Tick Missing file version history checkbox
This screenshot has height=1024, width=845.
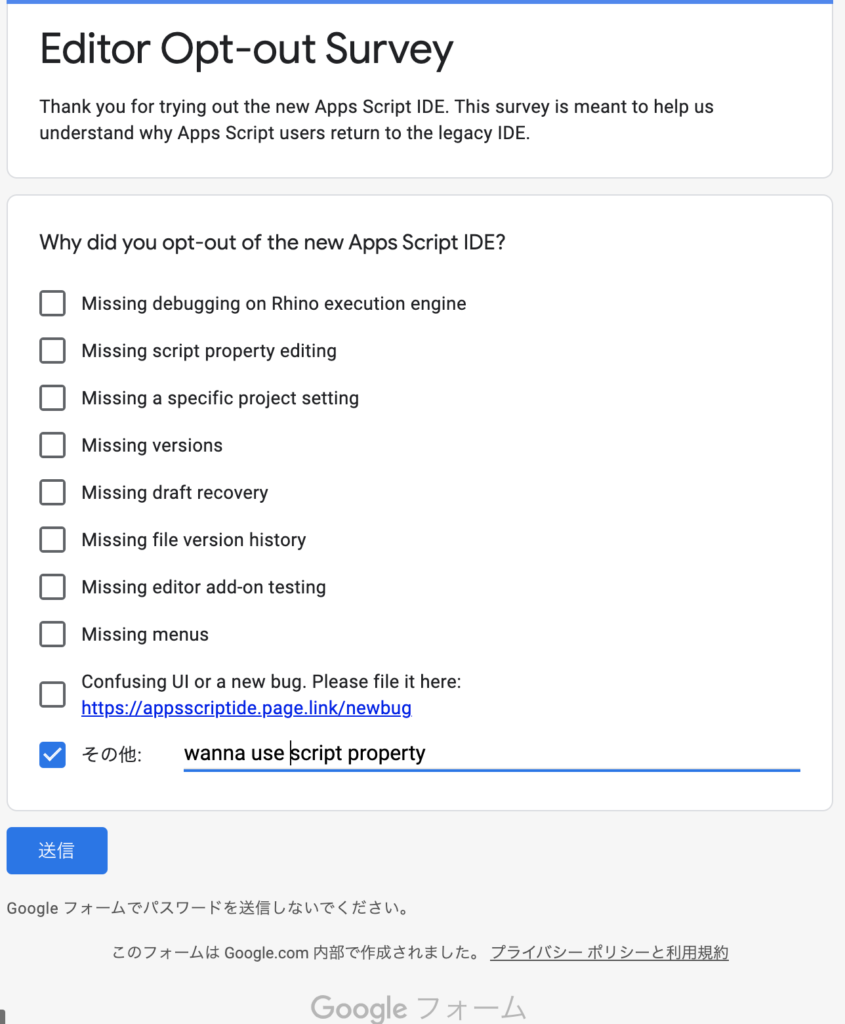click(x=52, y=539)
